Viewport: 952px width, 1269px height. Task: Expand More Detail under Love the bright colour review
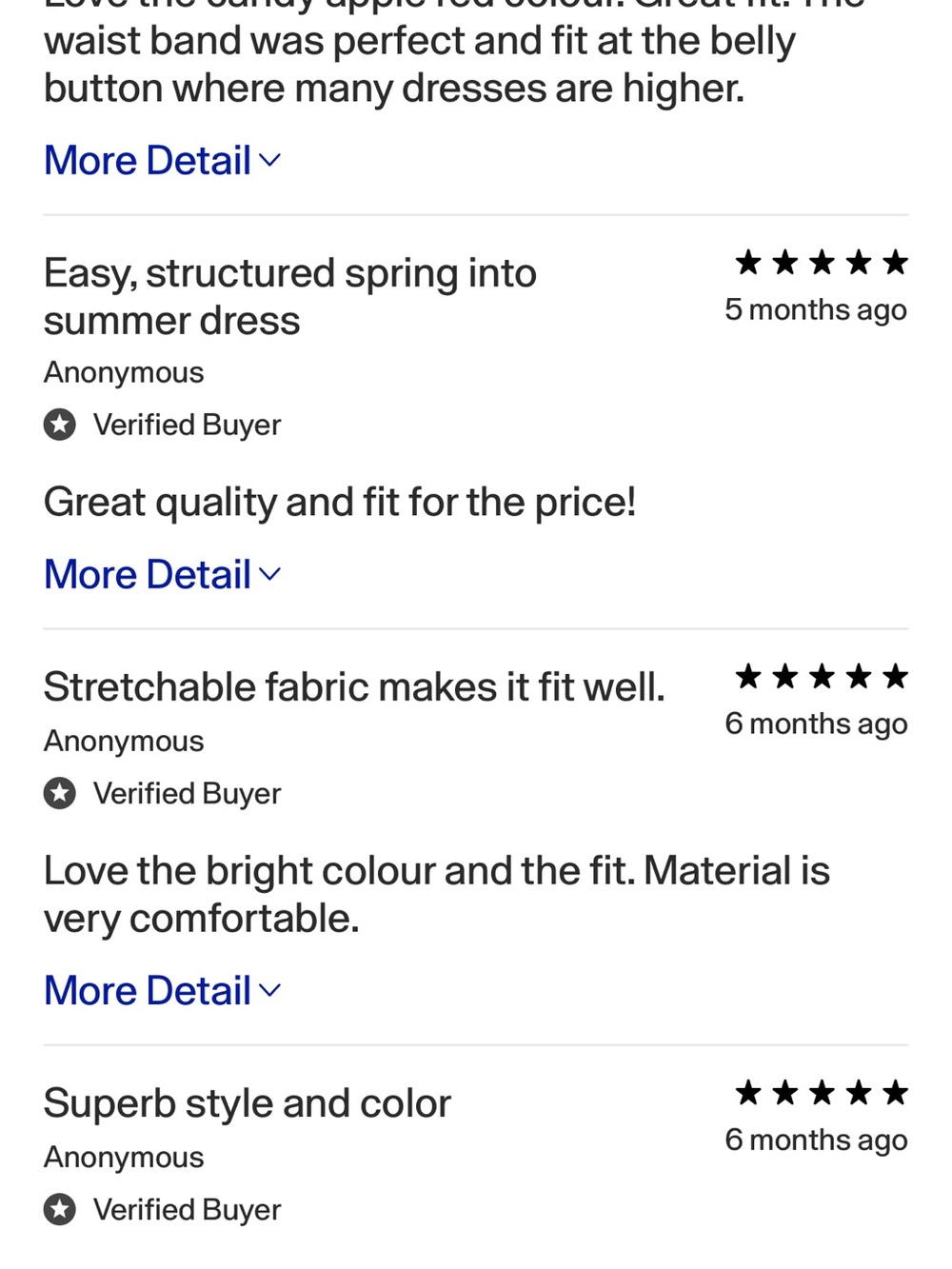click(x=163, y=990)
